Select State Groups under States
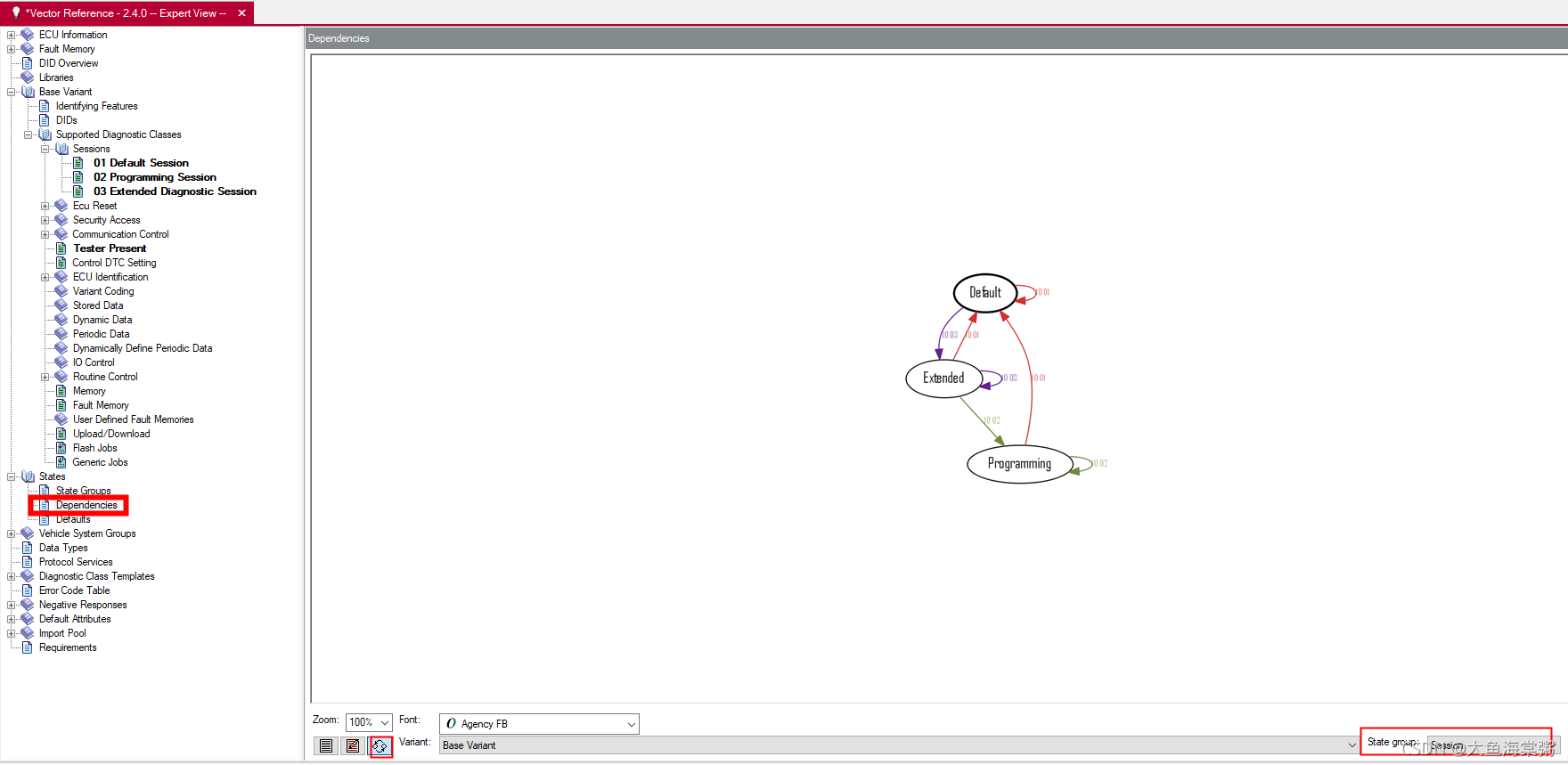 [83, 491]
